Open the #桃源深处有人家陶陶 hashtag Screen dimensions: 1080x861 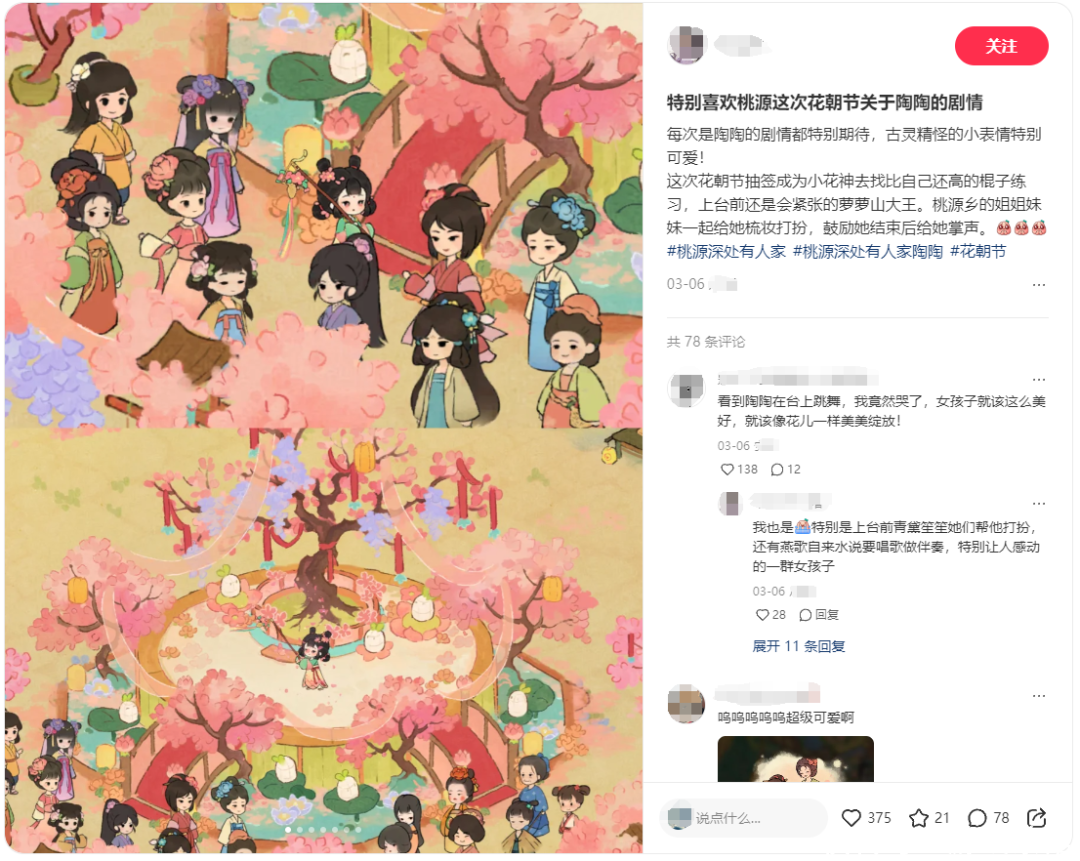pyautogui.click(x=868, y=251)
